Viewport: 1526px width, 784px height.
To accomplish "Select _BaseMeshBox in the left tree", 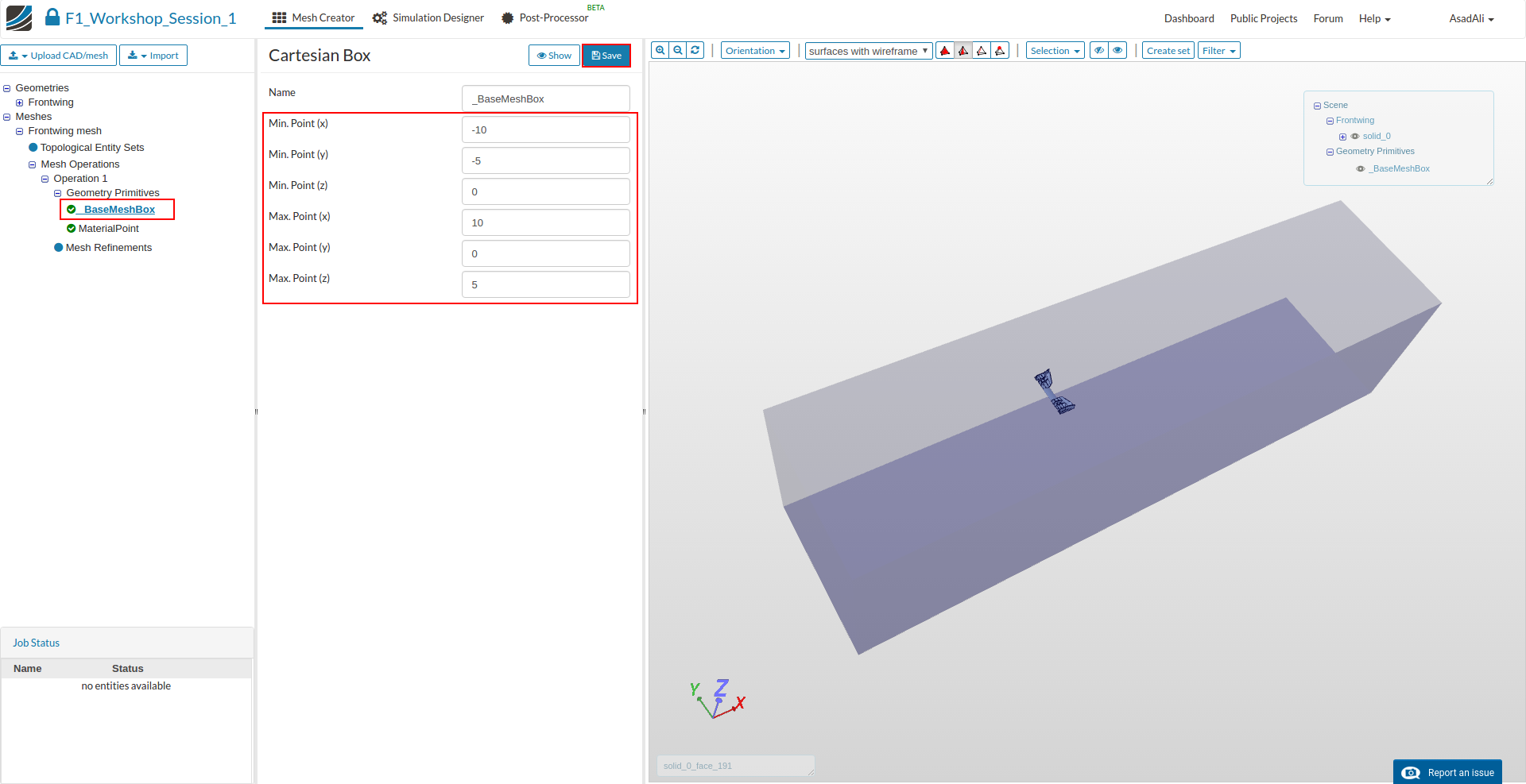I will (119, 210).
